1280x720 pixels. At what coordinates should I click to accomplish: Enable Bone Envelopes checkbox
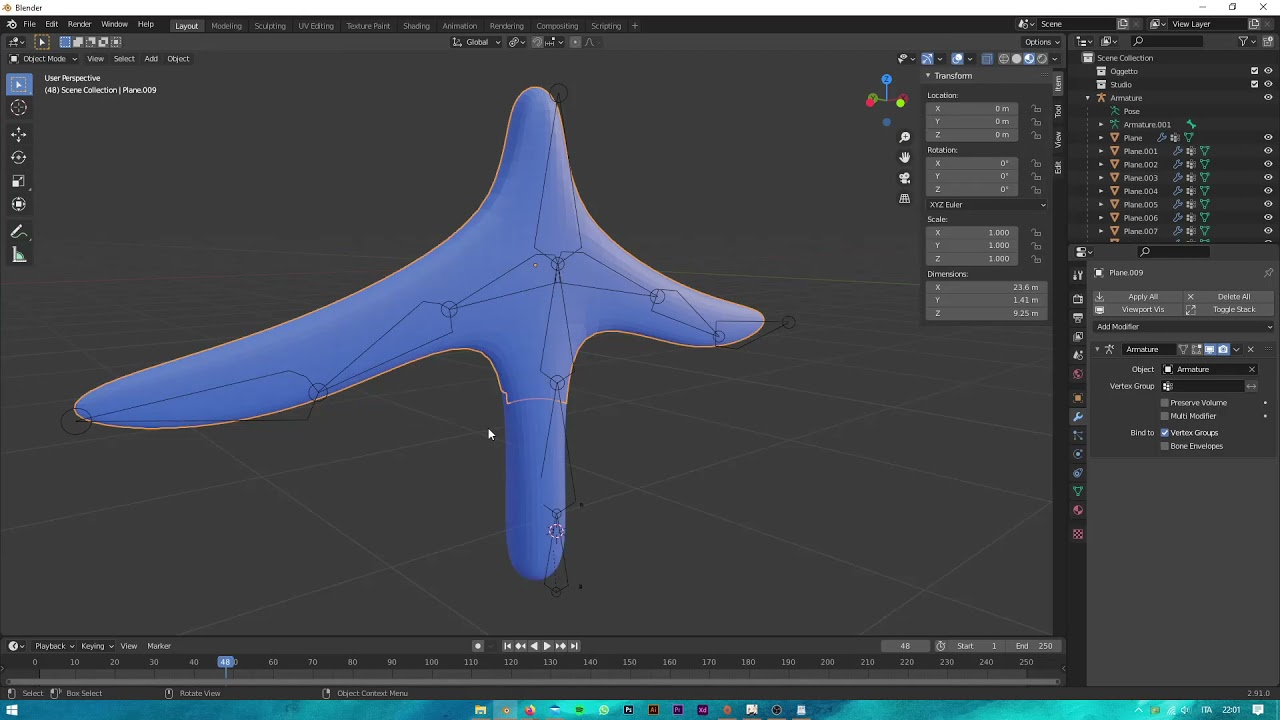pos(1164,446)
